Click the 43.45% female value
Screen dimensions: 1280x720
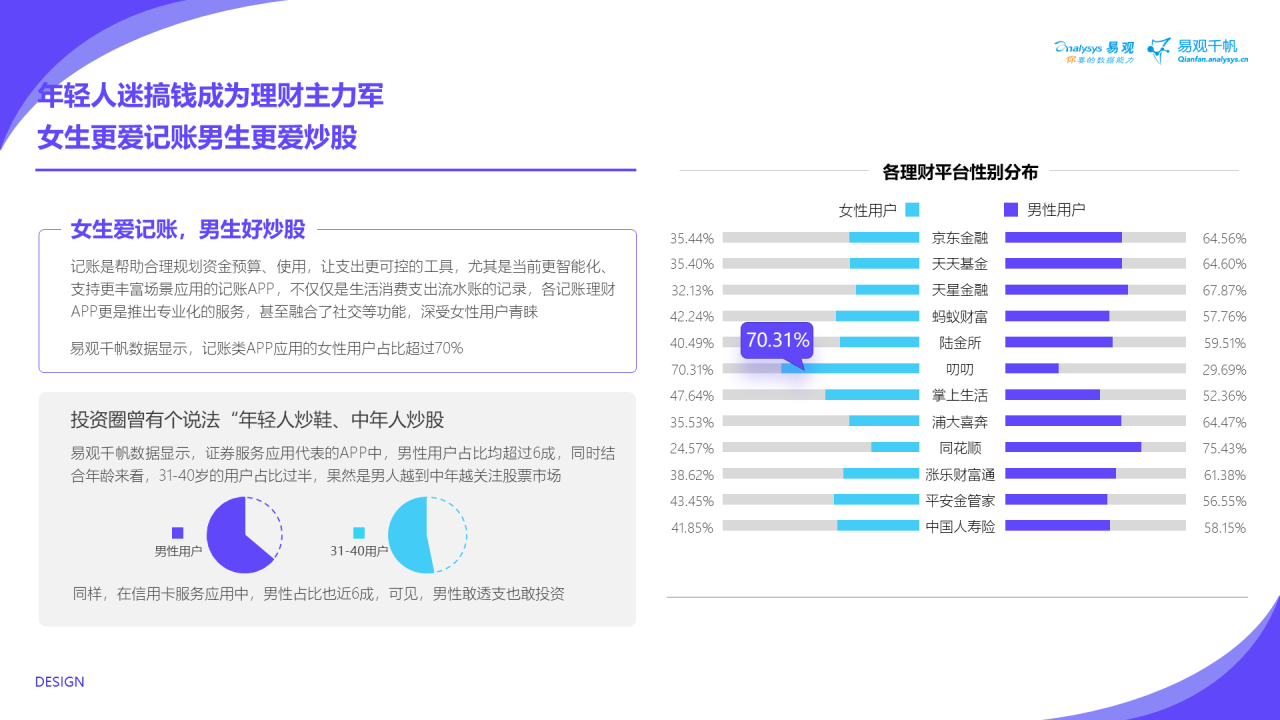coord(692,500)
